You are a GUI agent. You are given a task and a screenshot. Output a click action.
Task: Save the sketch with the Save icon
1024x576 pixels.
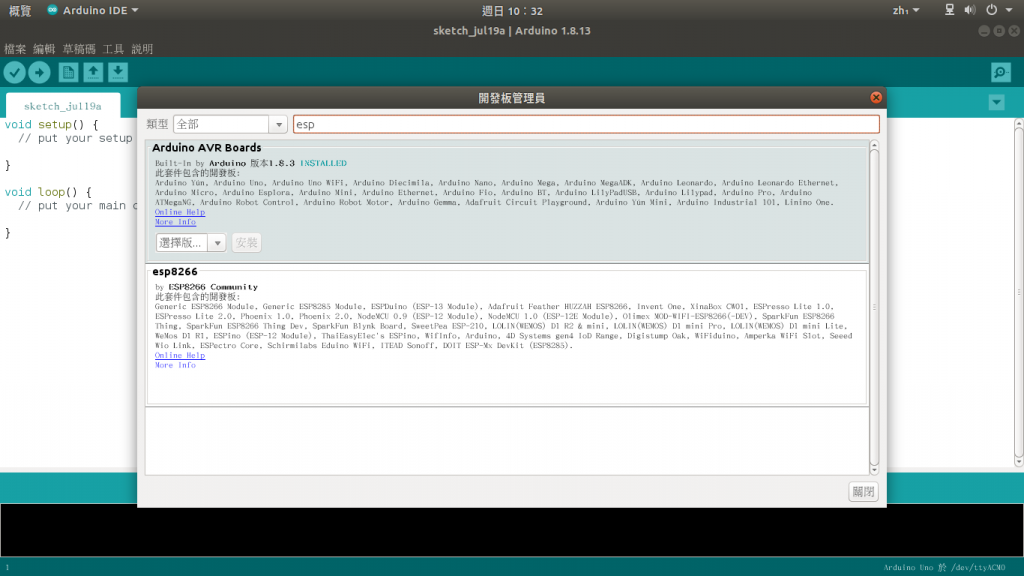pos(118,72)
